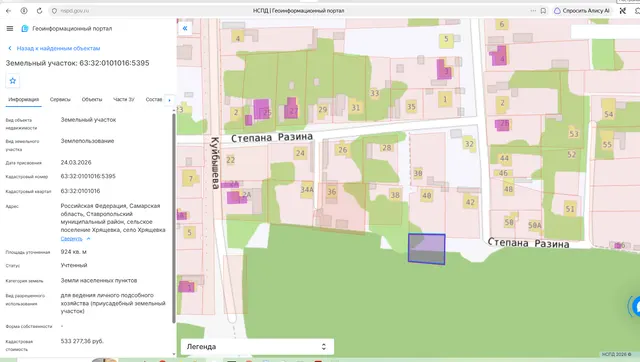
Task: Click building number 51 on the map
Action: coord(570,209)
